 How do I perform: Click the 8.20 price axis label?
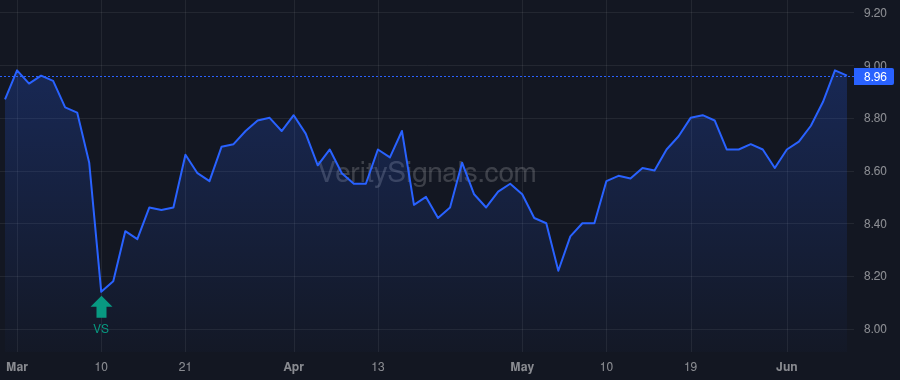pyautogui.click(x=875, y=276)
